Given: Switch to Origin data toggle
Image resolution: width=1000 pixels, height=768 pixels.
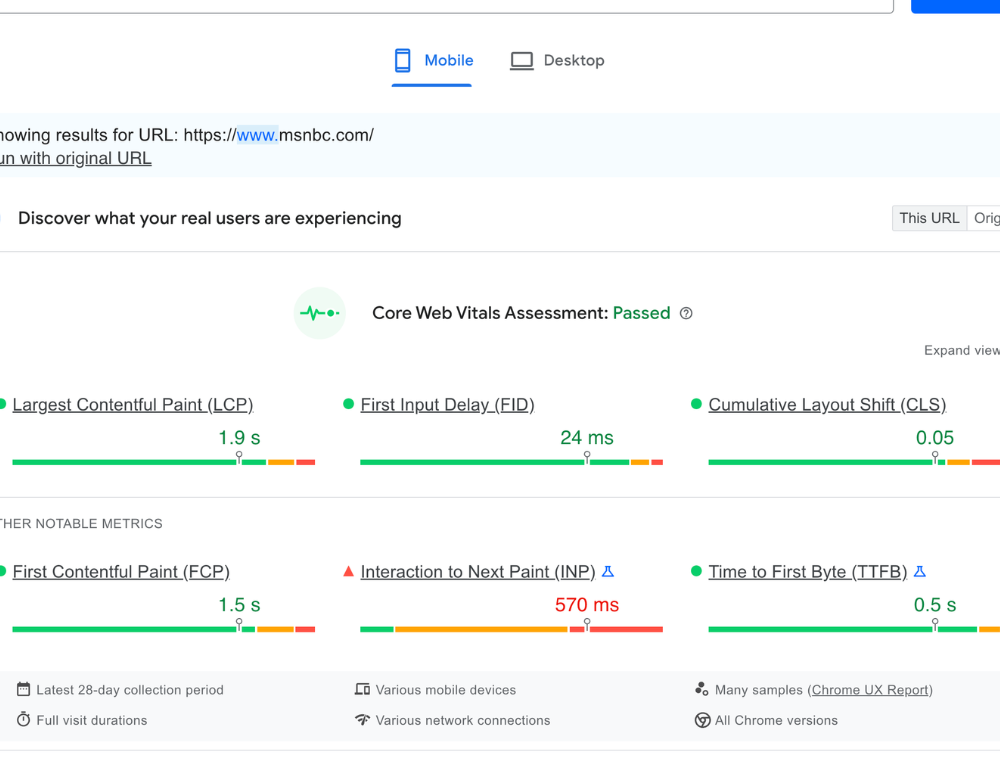Looking at the screenshot, I should click(x=985, y=218).
